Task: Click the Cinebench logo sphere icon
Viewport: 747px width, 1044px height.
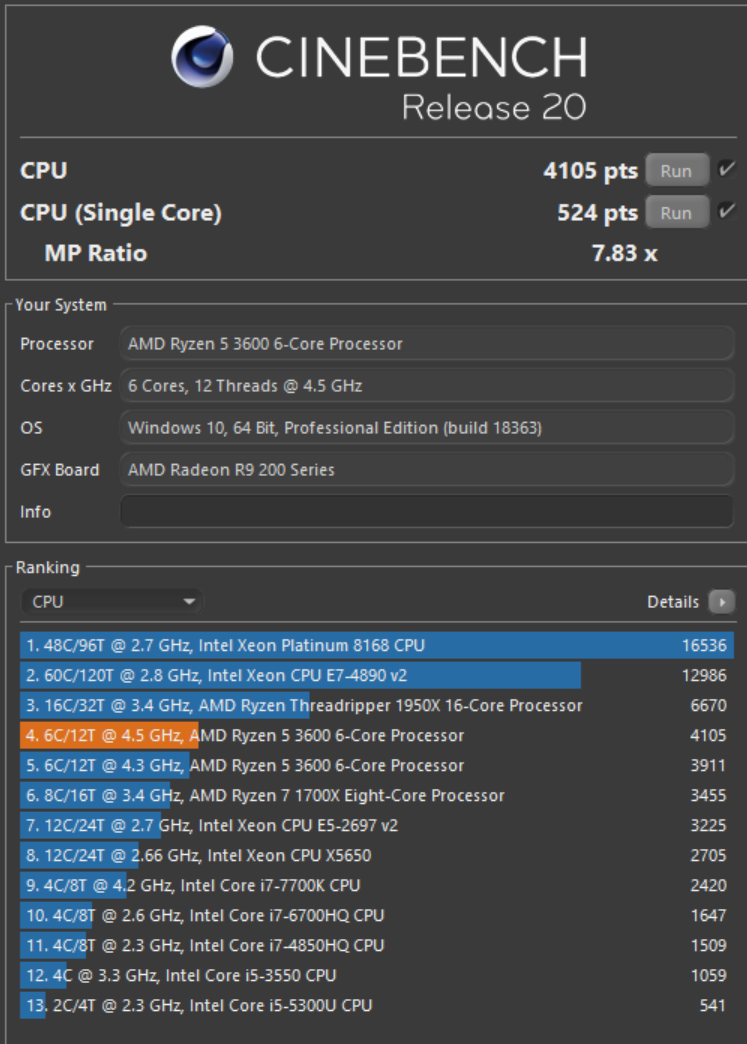Action: click(202, 57)
